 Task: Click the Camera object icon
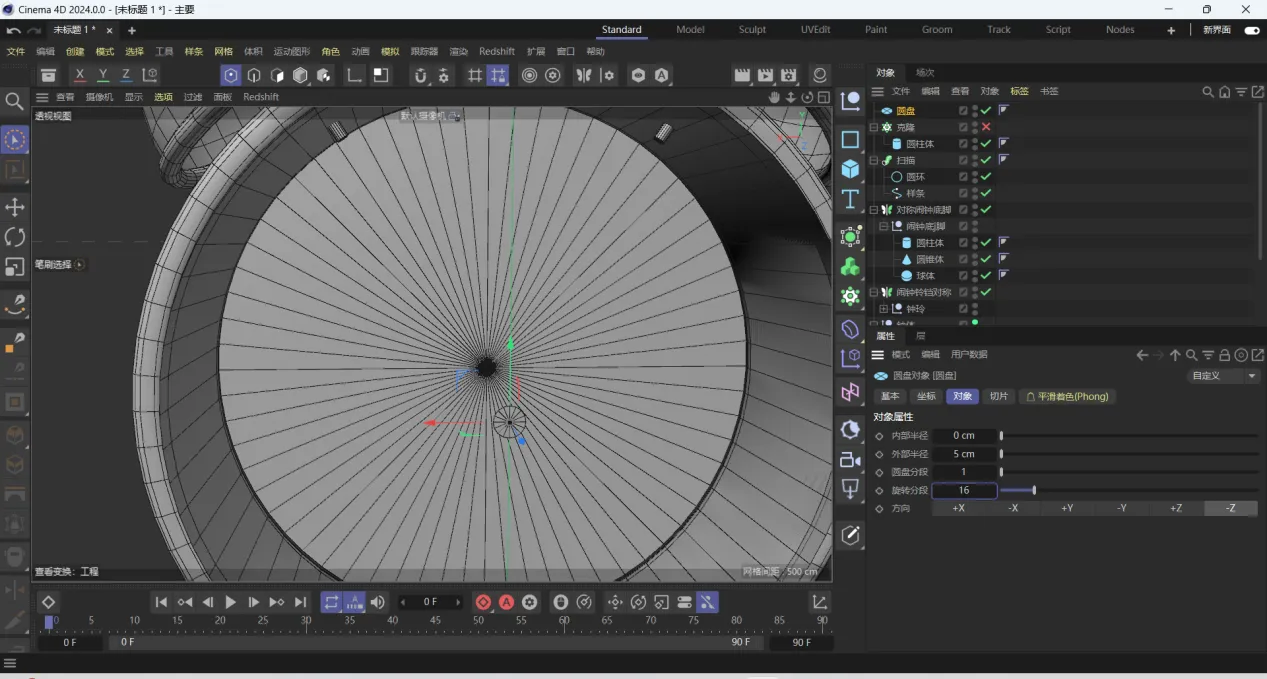[850, 459]
